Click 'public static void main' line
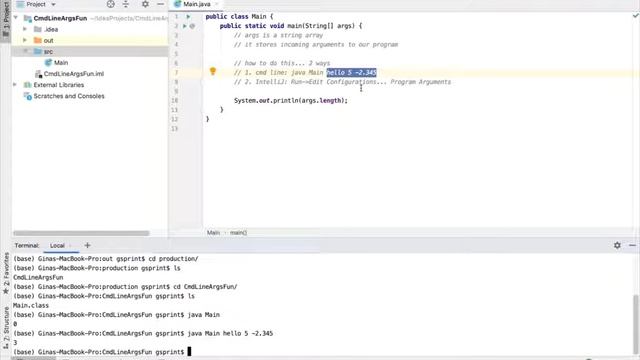 pos(291,26)
